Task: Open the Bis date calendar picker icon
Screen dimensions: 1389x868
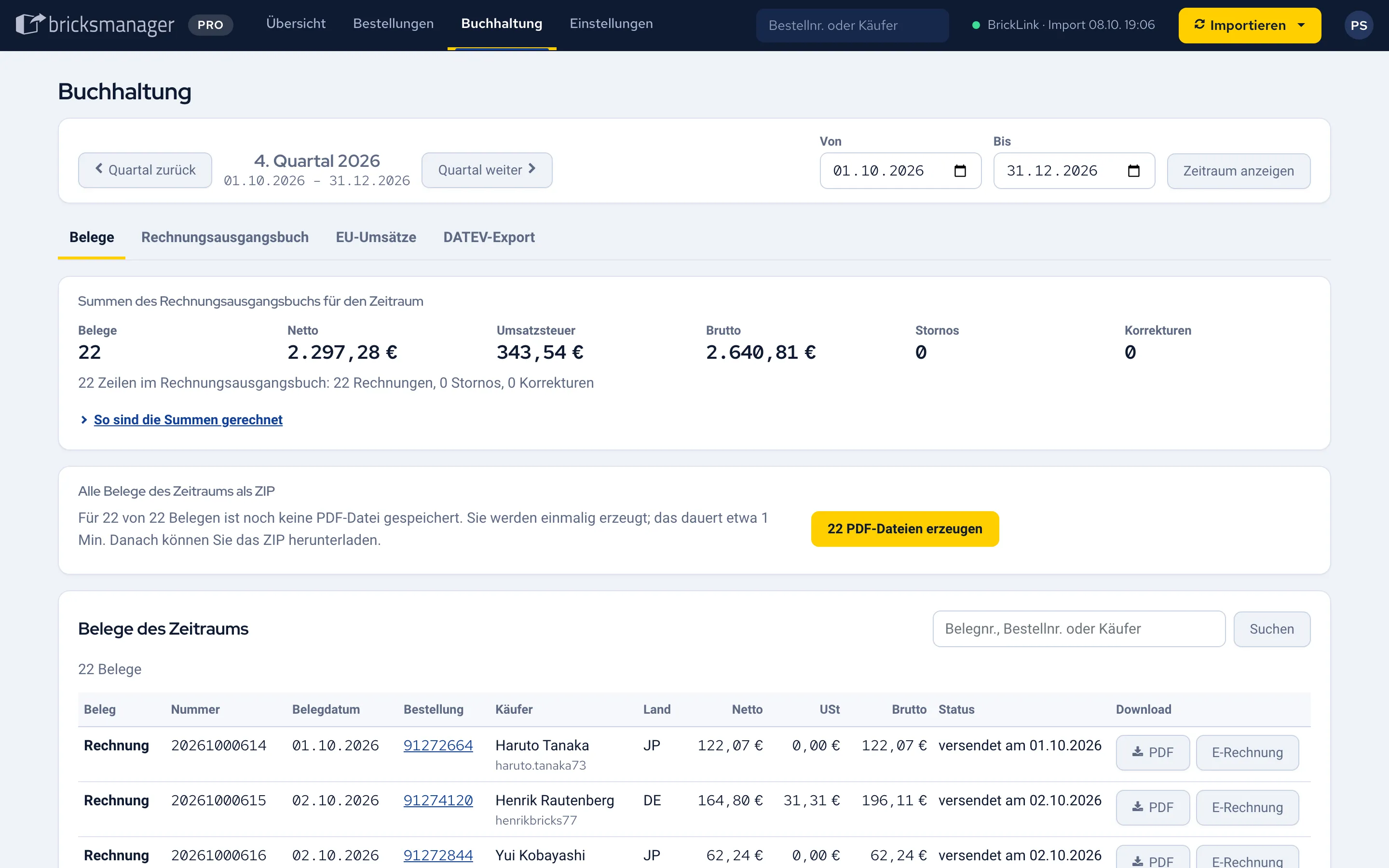Action: tap(1133, 171)
